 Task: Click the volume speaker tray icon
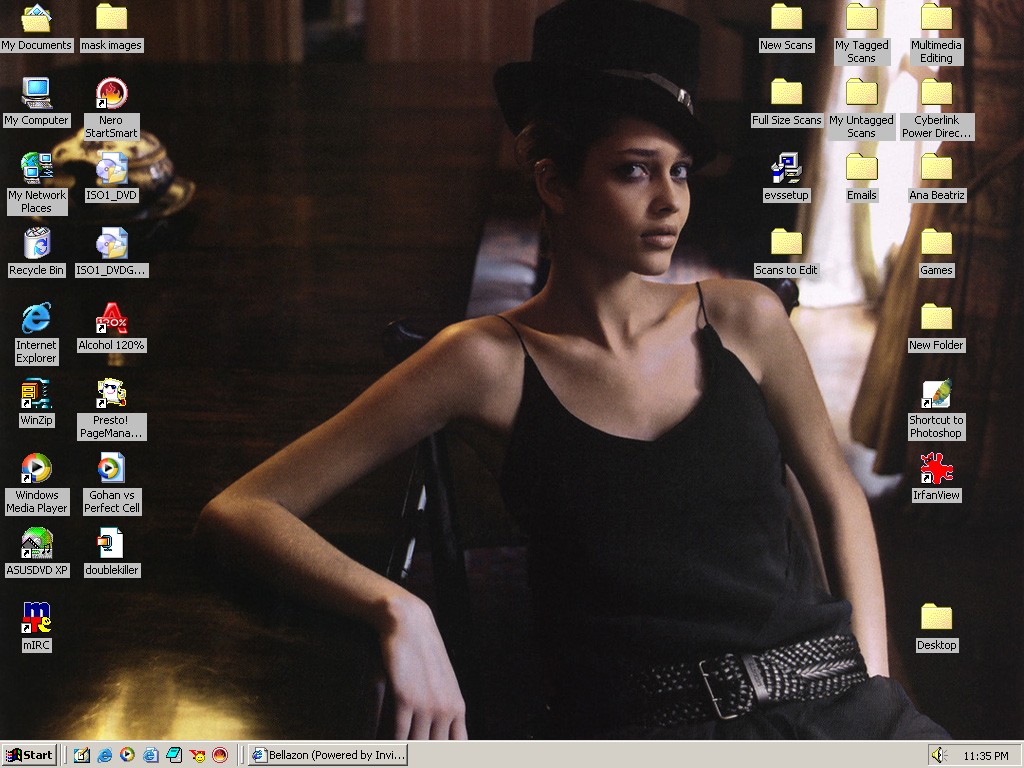(938, 755)
